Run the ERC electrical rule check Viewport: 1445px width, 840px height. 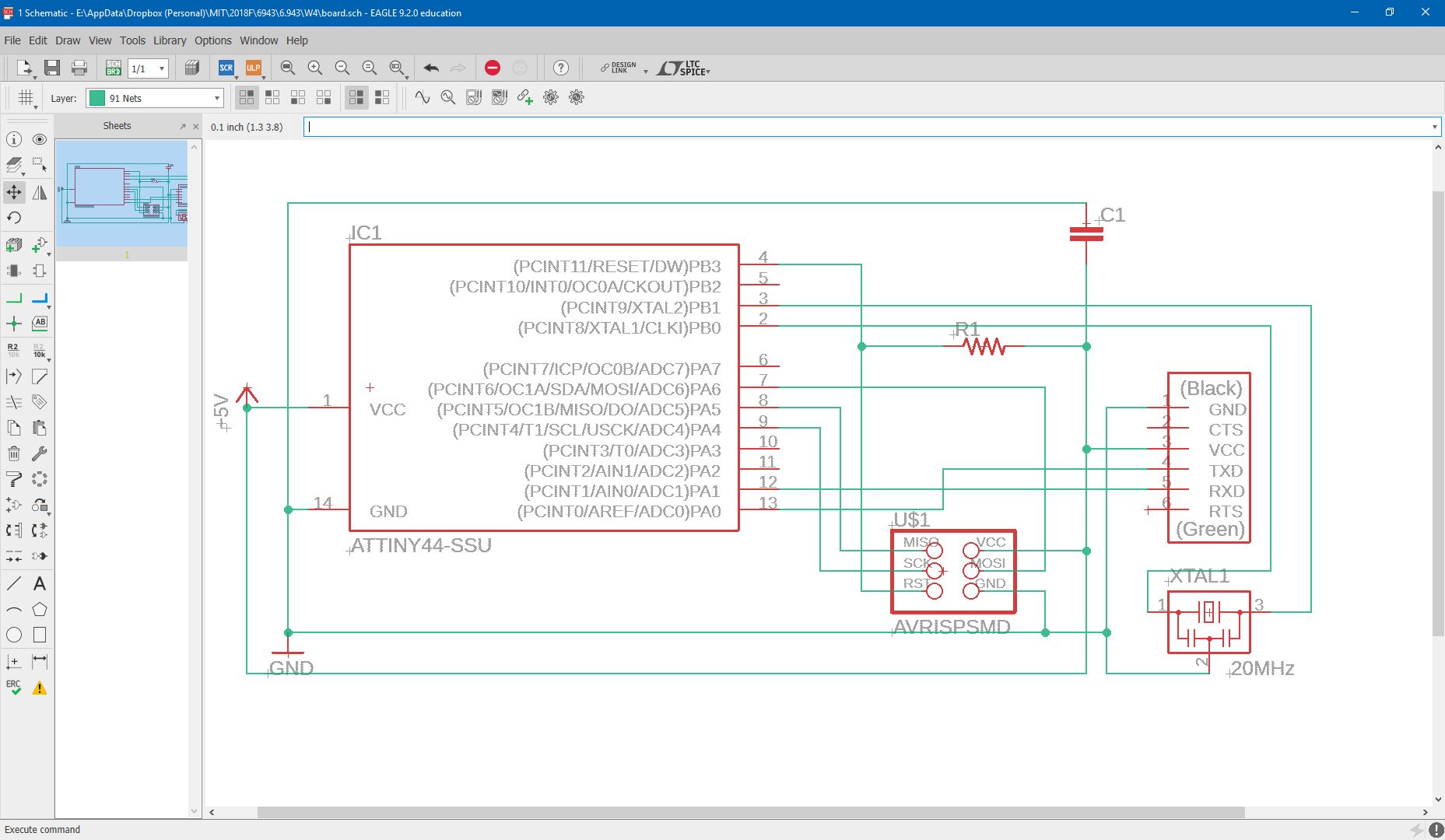[x=14, y=688]
